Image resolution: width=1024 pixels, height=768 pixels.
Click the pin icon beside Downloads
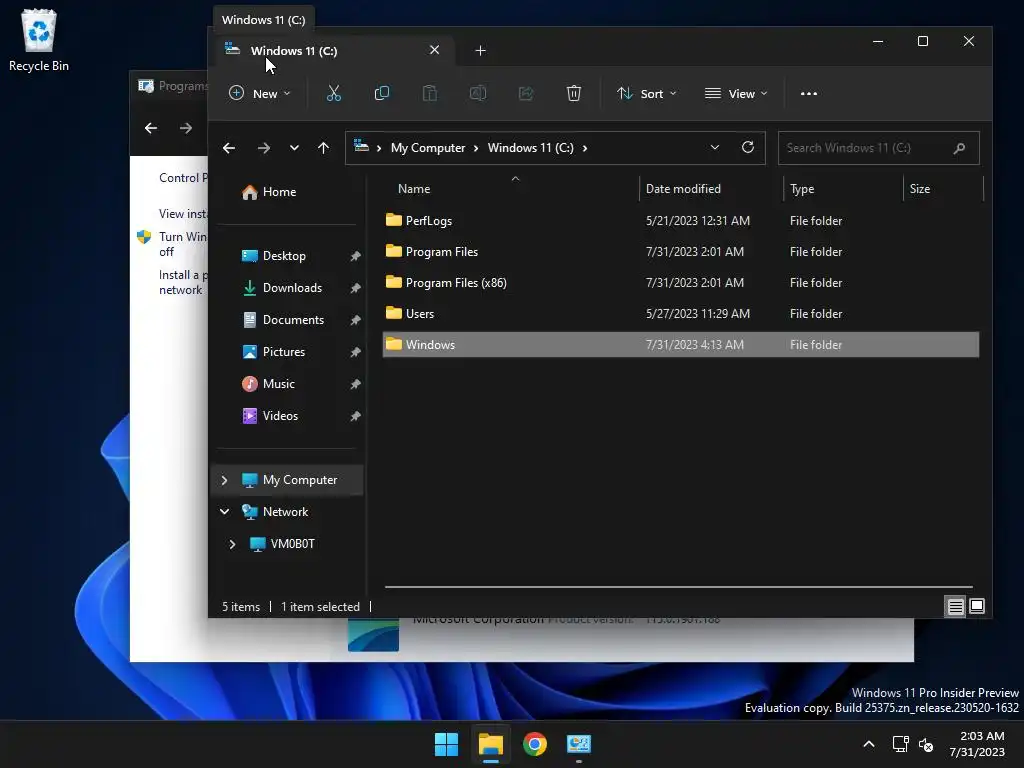point(355,288)
